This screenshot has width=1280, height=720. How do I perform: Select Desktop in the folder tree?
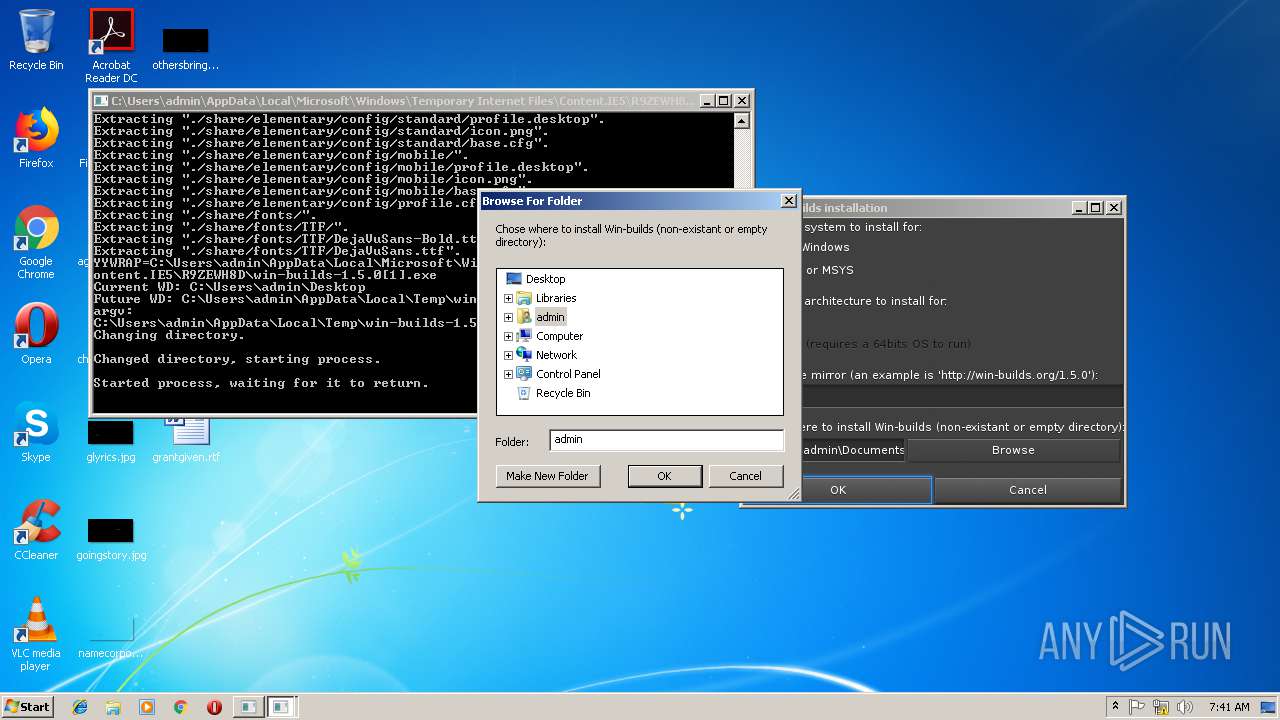pyautogui.click(x=545, y=279)
